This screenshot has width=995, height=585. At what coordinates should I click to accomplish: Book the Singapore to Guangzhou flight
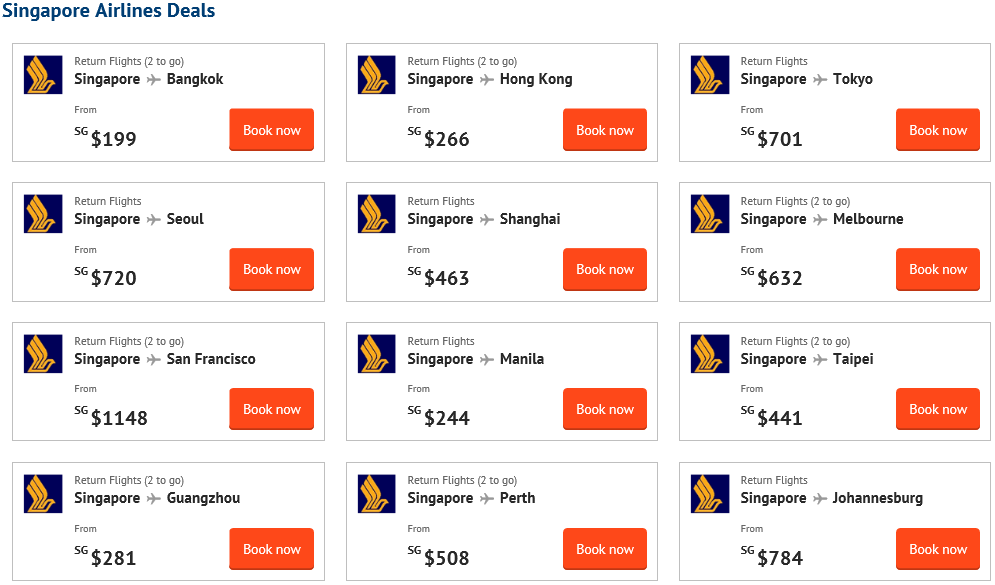[x=272, y=549]
